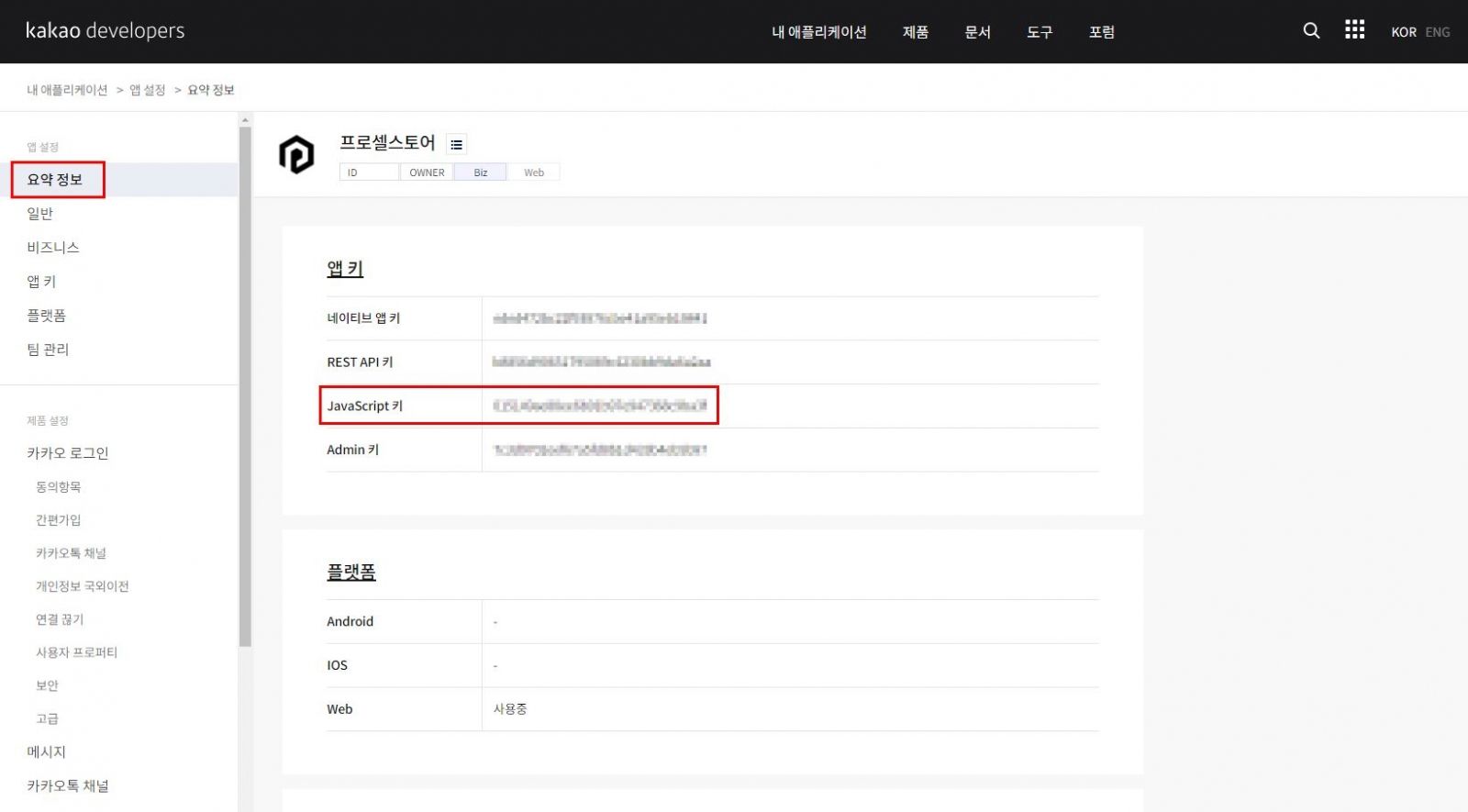
Task: Click the 프로셀스토어 app name title
Action: point(387,142)
